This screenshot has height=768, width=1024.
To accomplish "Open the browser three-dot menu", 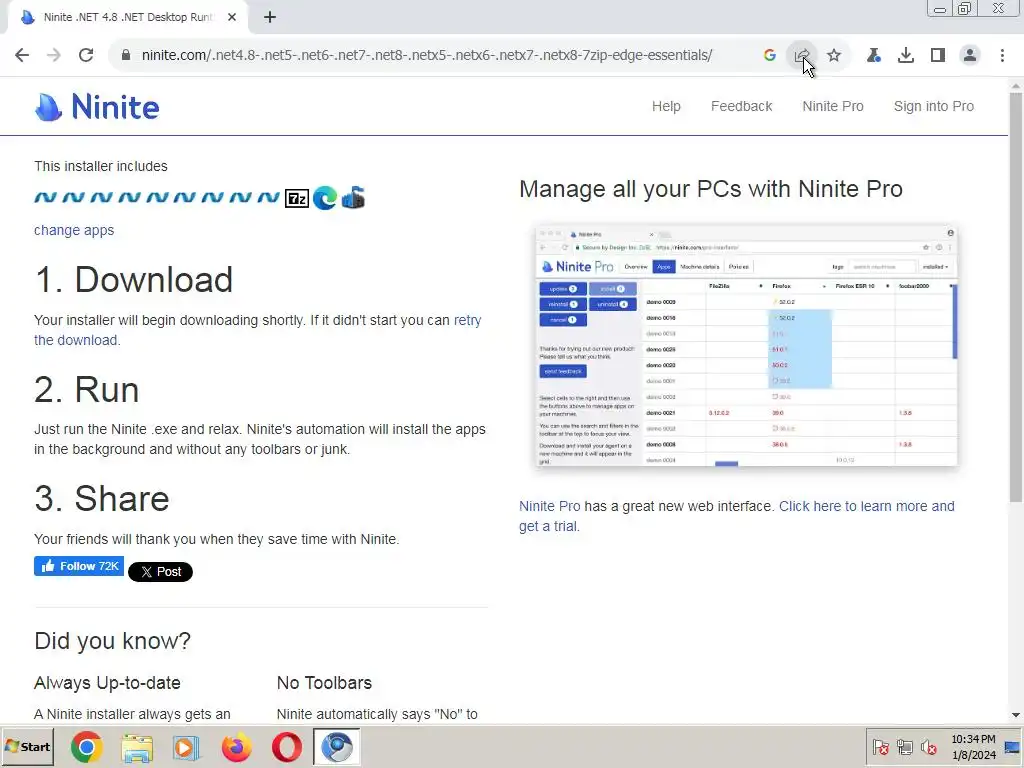I will click(x=1002, y=55).
